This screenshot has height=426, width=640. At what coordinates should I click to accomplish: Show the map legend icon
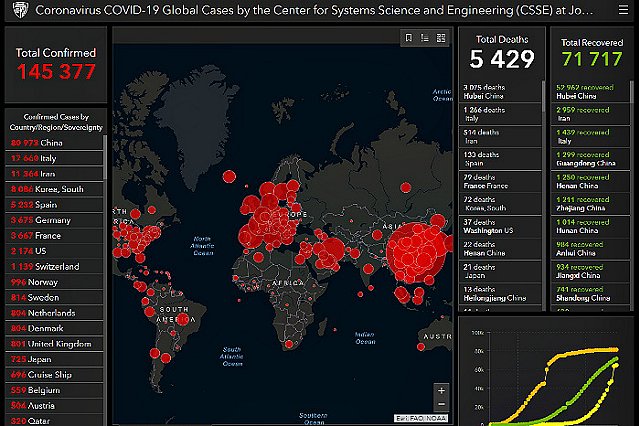click(425, 38)
